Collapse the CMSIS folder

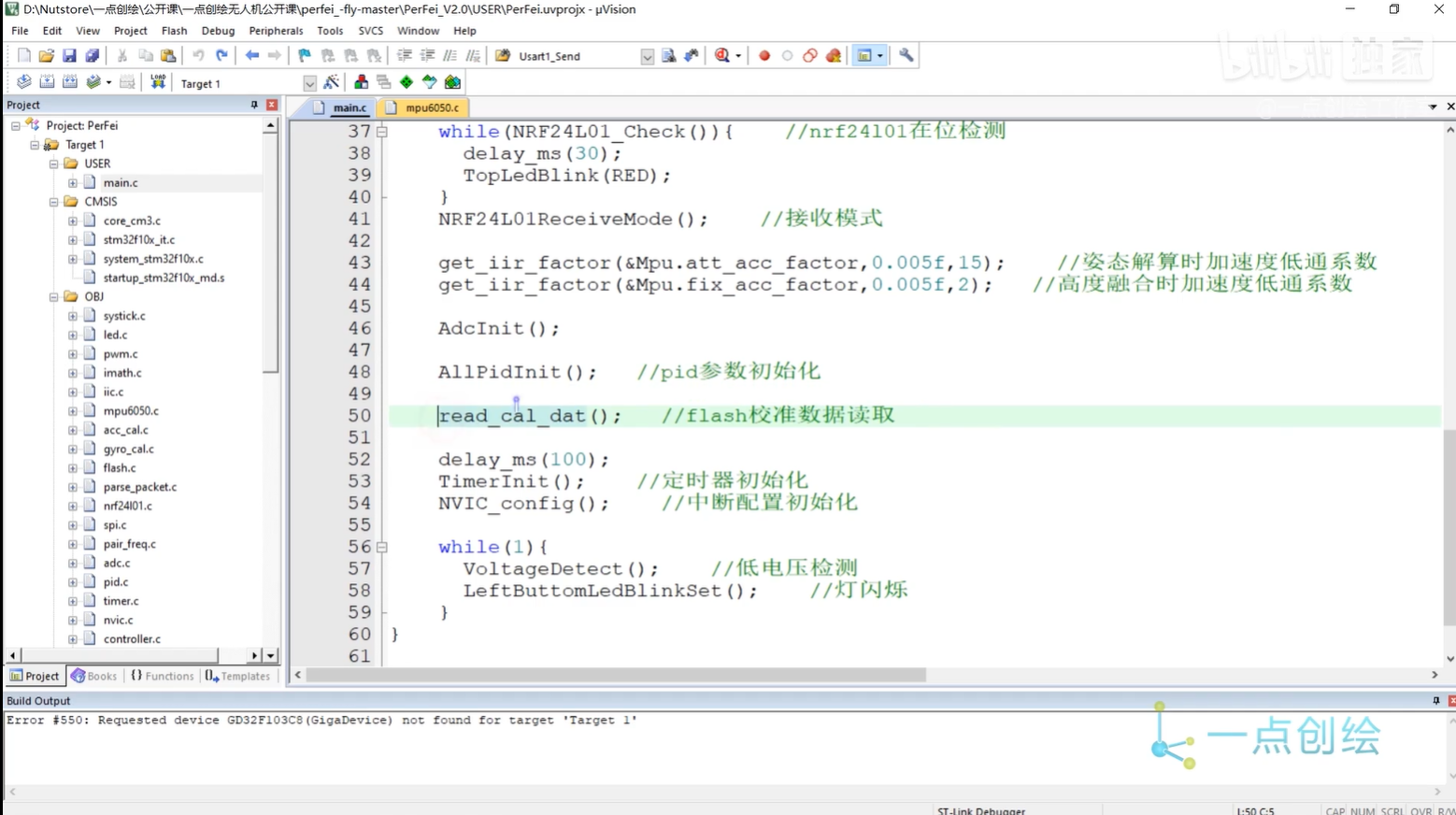pos(54,202)
